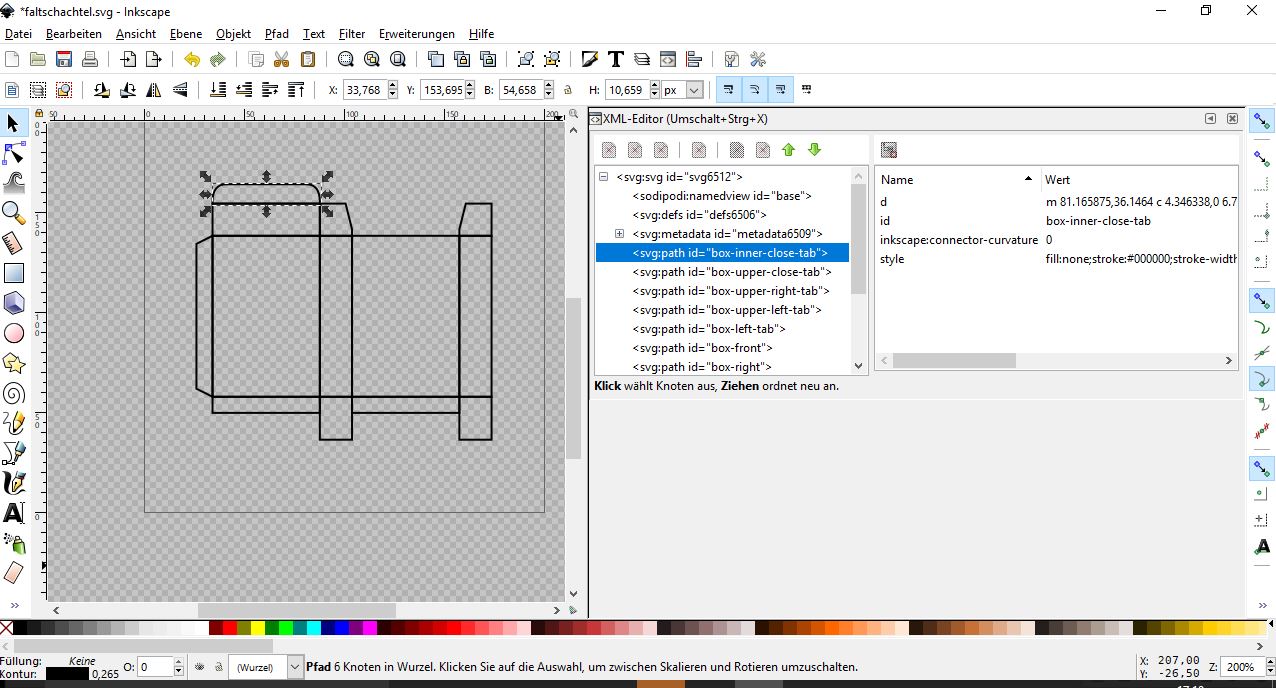Click the Undo arrow in toolbar
Screen dimensions: 1276x688
coord(191,59)
